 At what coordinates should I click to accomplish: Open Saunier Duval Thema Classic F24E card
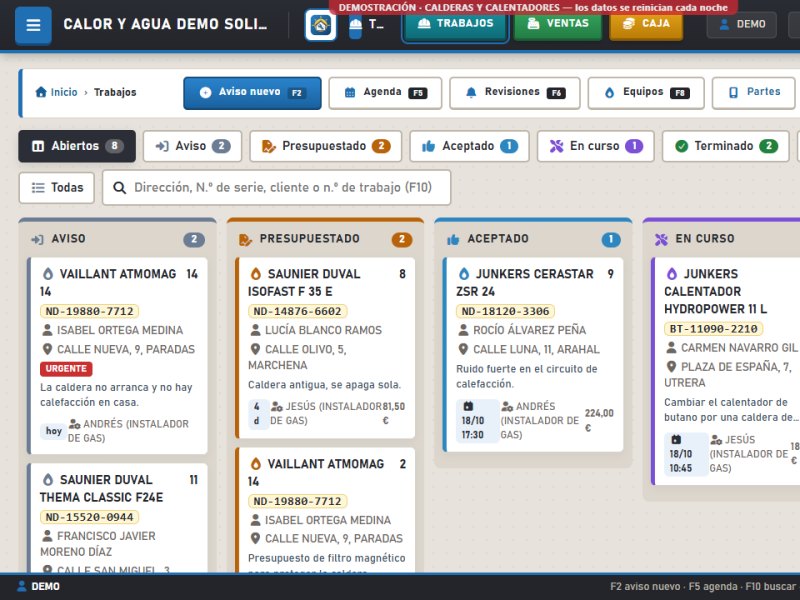(x=118, y=517)
